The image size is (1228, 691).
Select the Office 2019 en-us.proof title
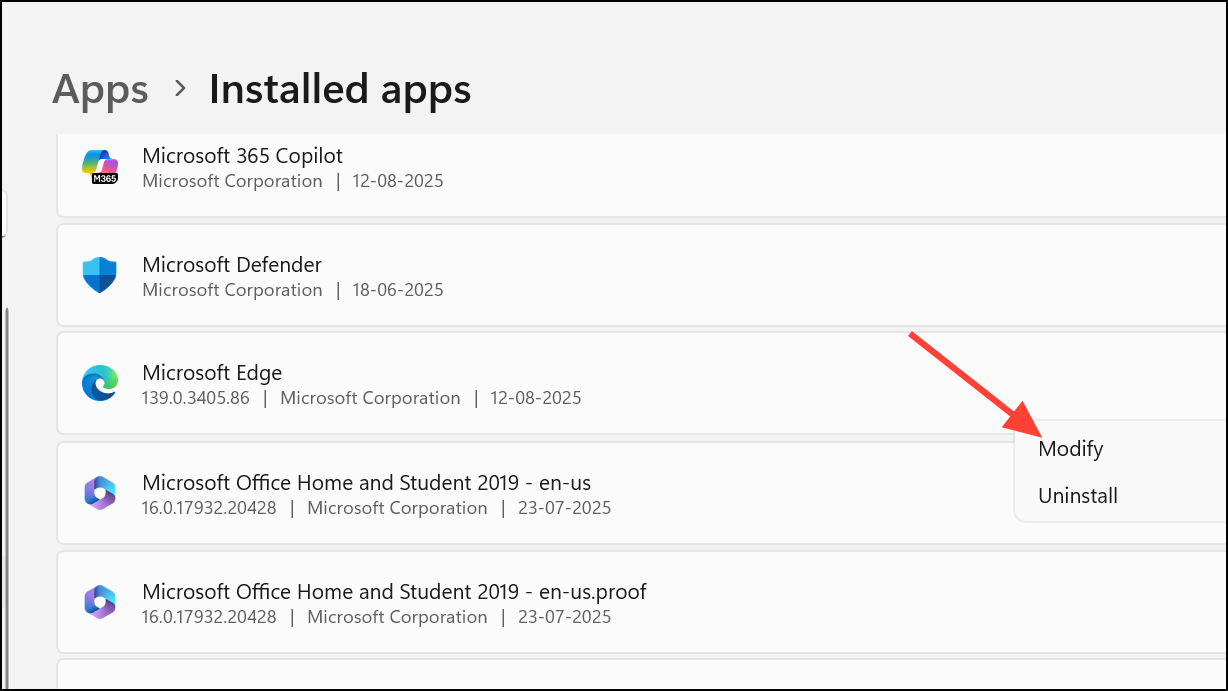click(394, 592)
